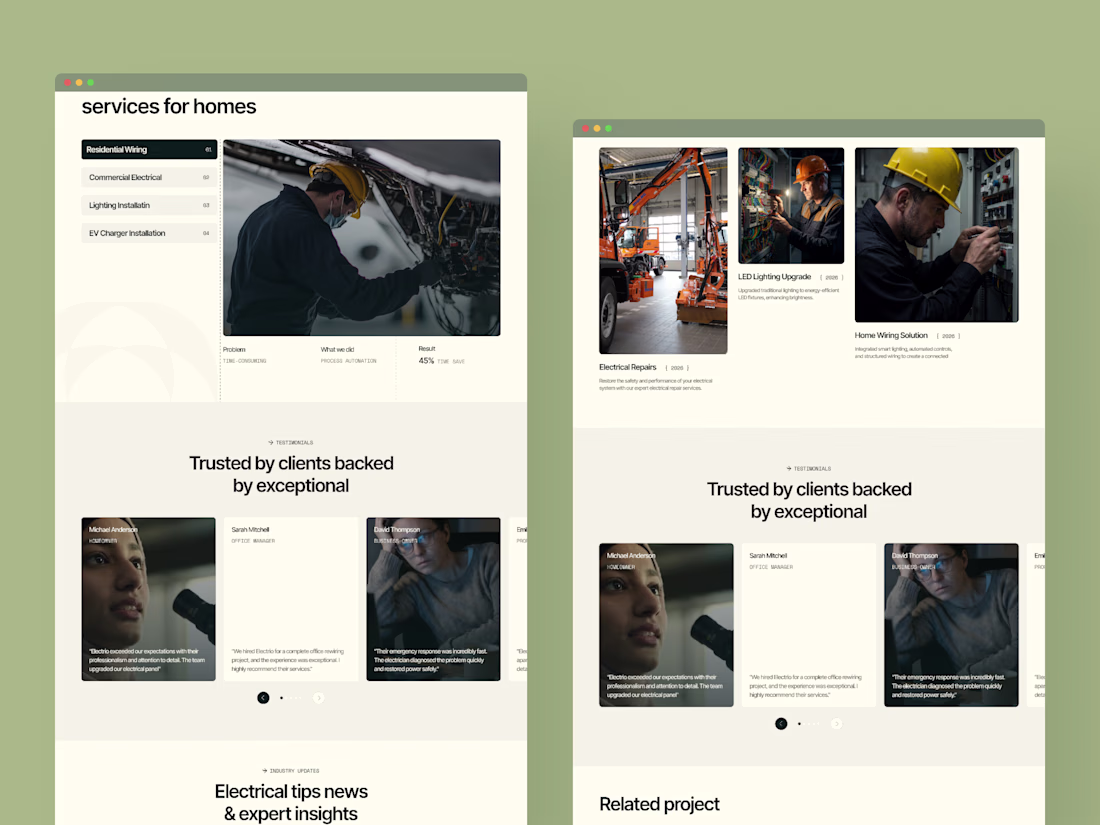Select David Thompson testimonial card in right window
Screen dimensions: 1100x825
pos(951,625)
